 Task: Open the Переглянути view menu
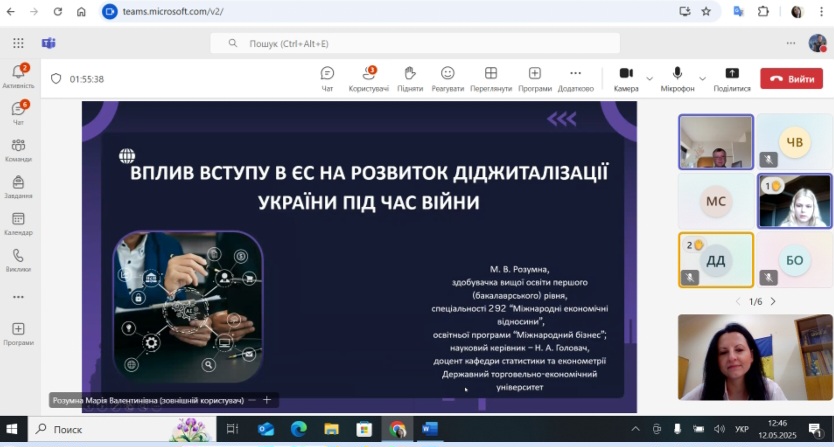point(491,78)
